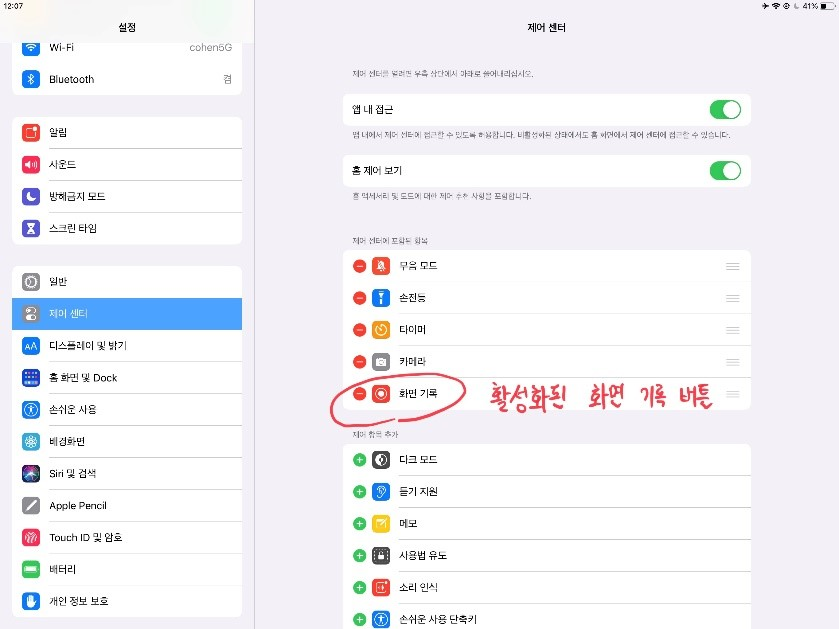This screenshot has height=629, width=839.
Task: Open Bluetooth settings in sidebar
Action: pos(127,79)
